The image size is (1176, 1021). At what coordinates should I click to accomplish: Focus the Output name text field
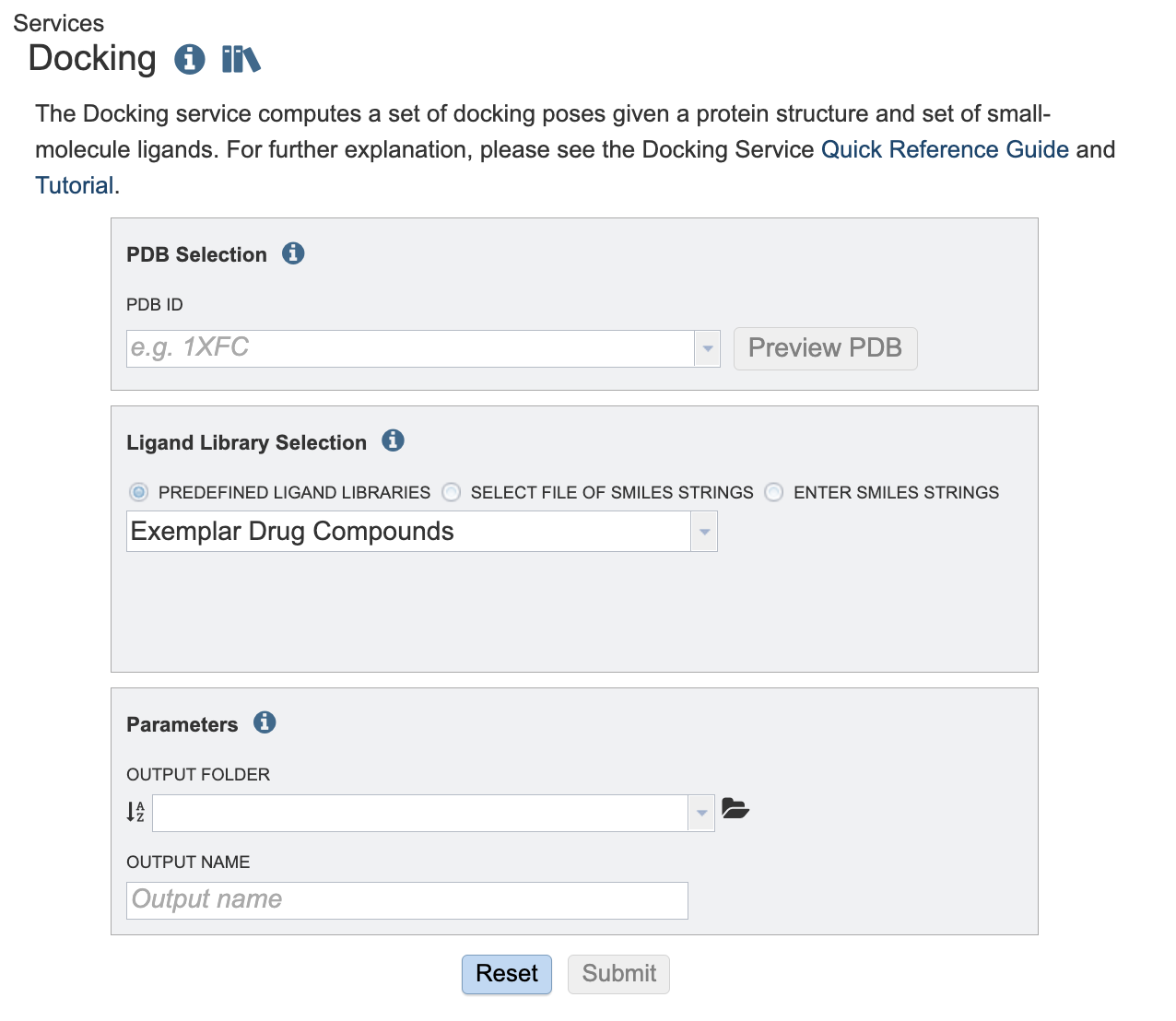tap(407, 900)
